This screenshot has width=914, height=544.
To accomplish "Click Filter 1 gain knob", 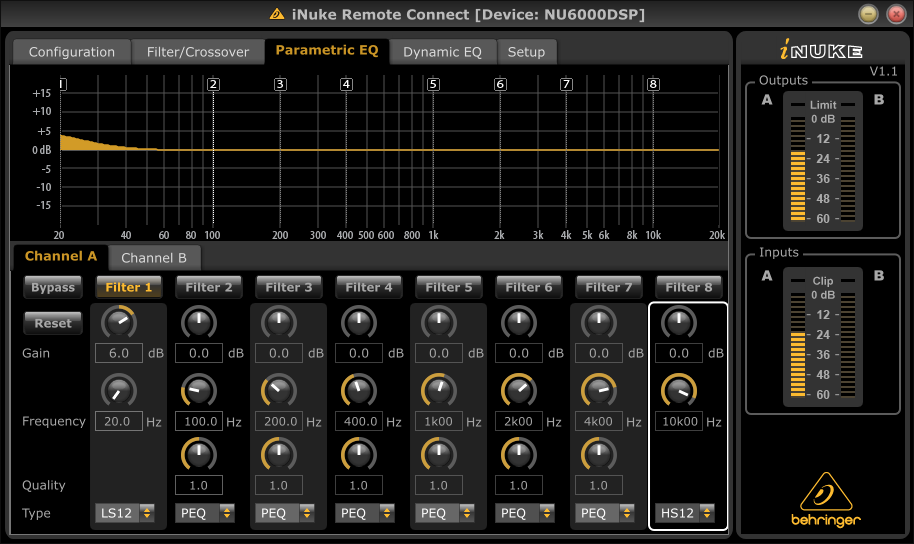I will point(119,322).
